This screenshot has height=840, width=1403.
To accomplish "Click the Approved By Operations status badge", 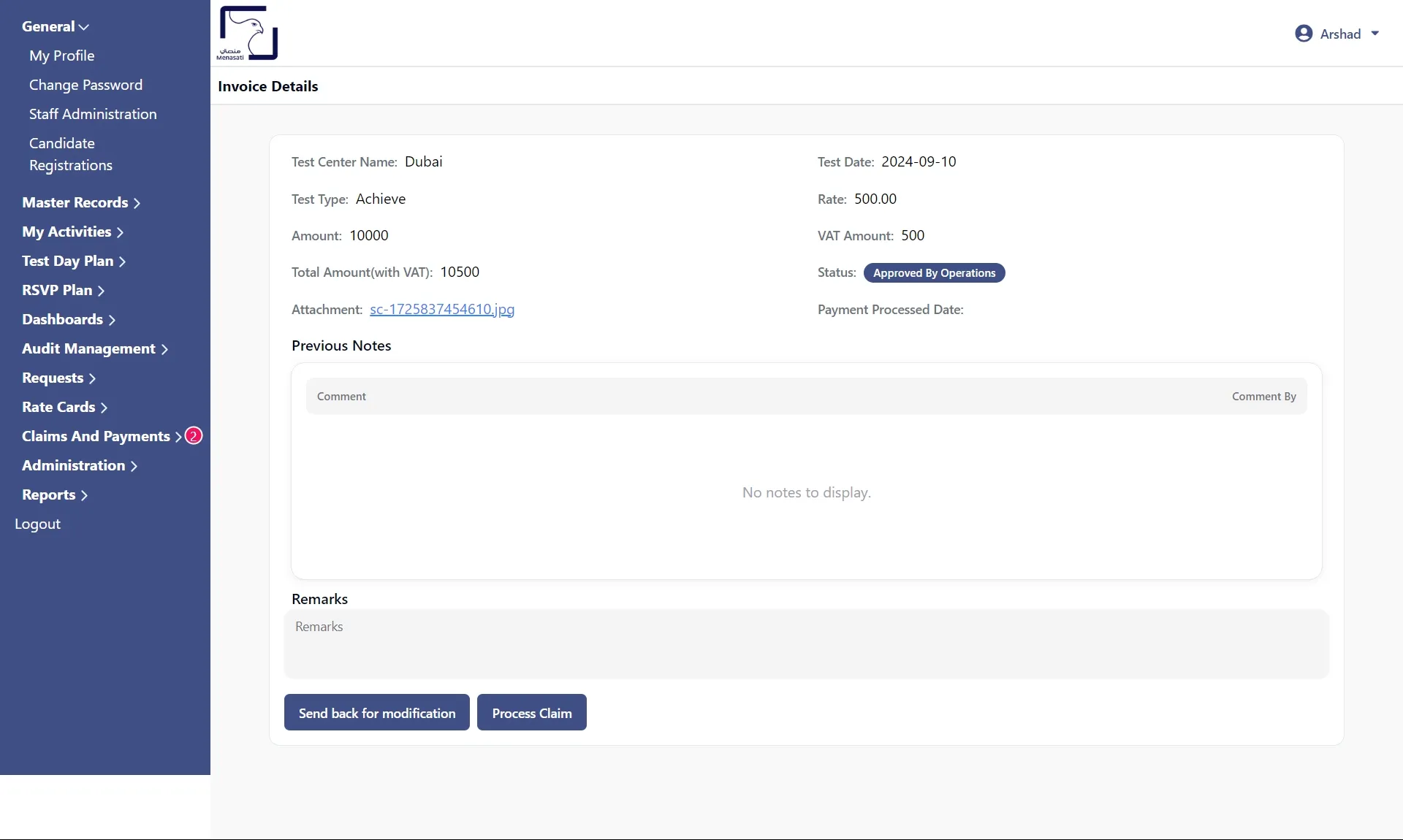I will coord(934,272).
